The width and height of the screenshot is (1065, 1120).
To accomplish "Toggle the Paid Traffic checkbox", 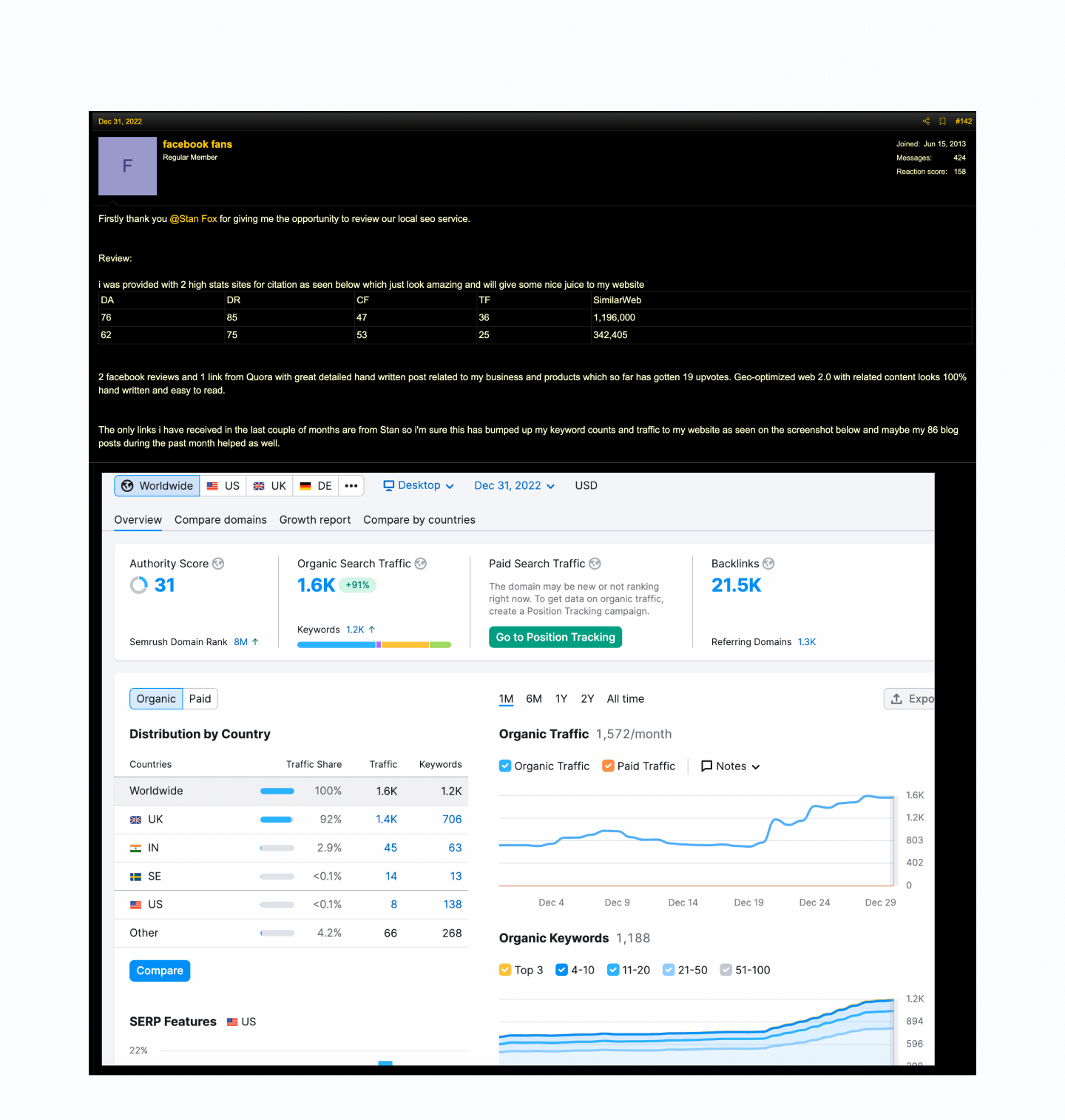I will (x=608, y=766).
